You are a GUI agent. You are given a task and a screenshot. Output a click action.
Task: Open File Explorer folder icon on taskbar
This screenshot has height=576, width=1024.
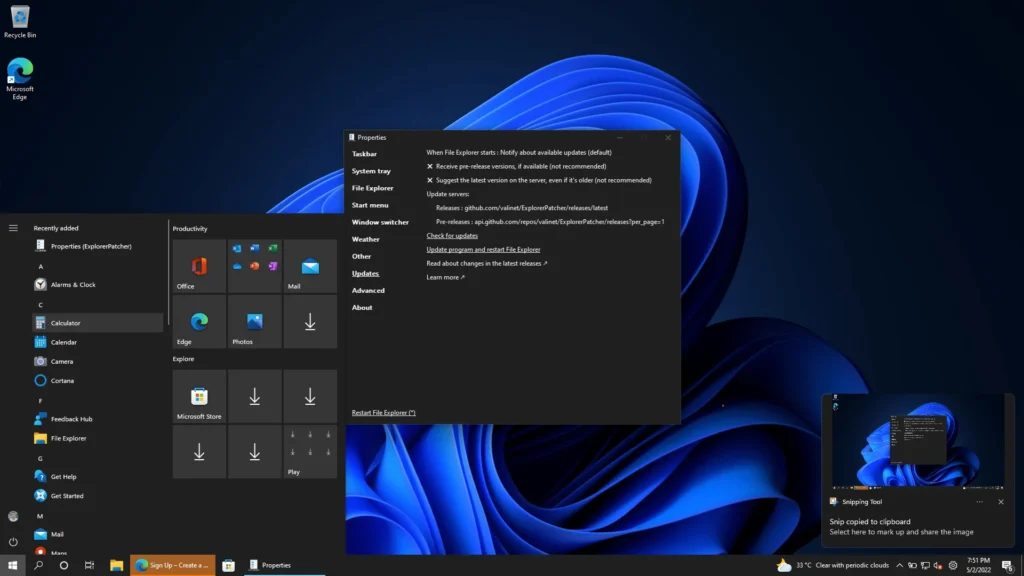[x=116, y=566]
